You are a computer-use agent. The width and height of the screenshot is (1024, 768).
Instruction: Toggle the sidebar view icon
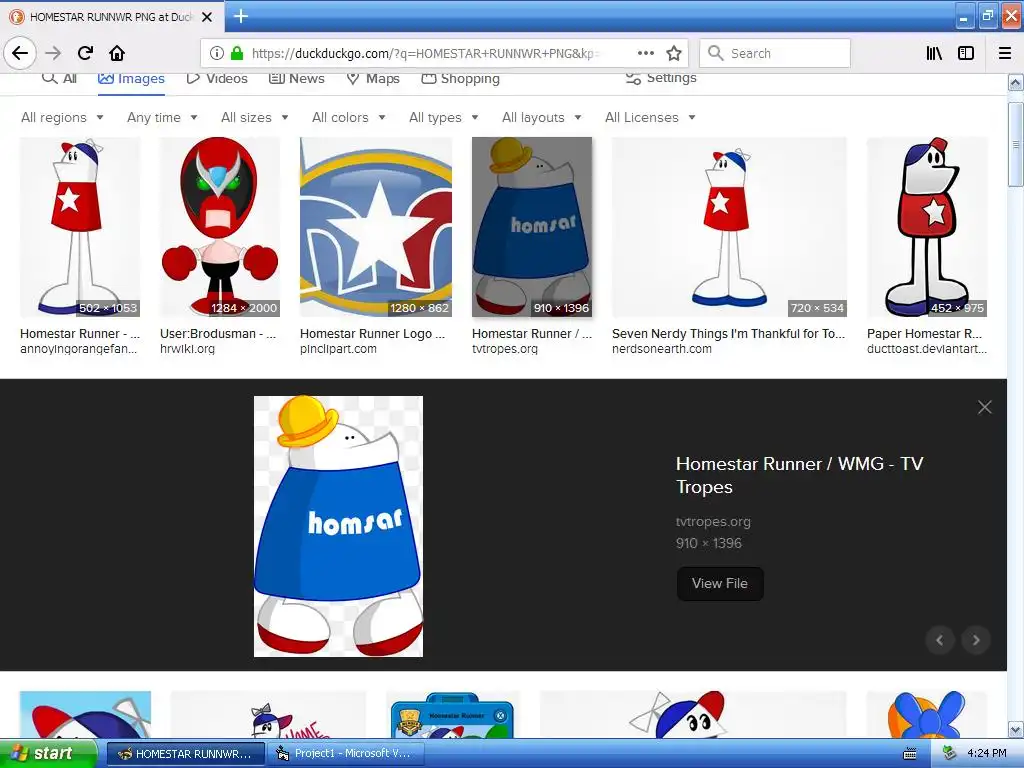(x=966, y=54)
